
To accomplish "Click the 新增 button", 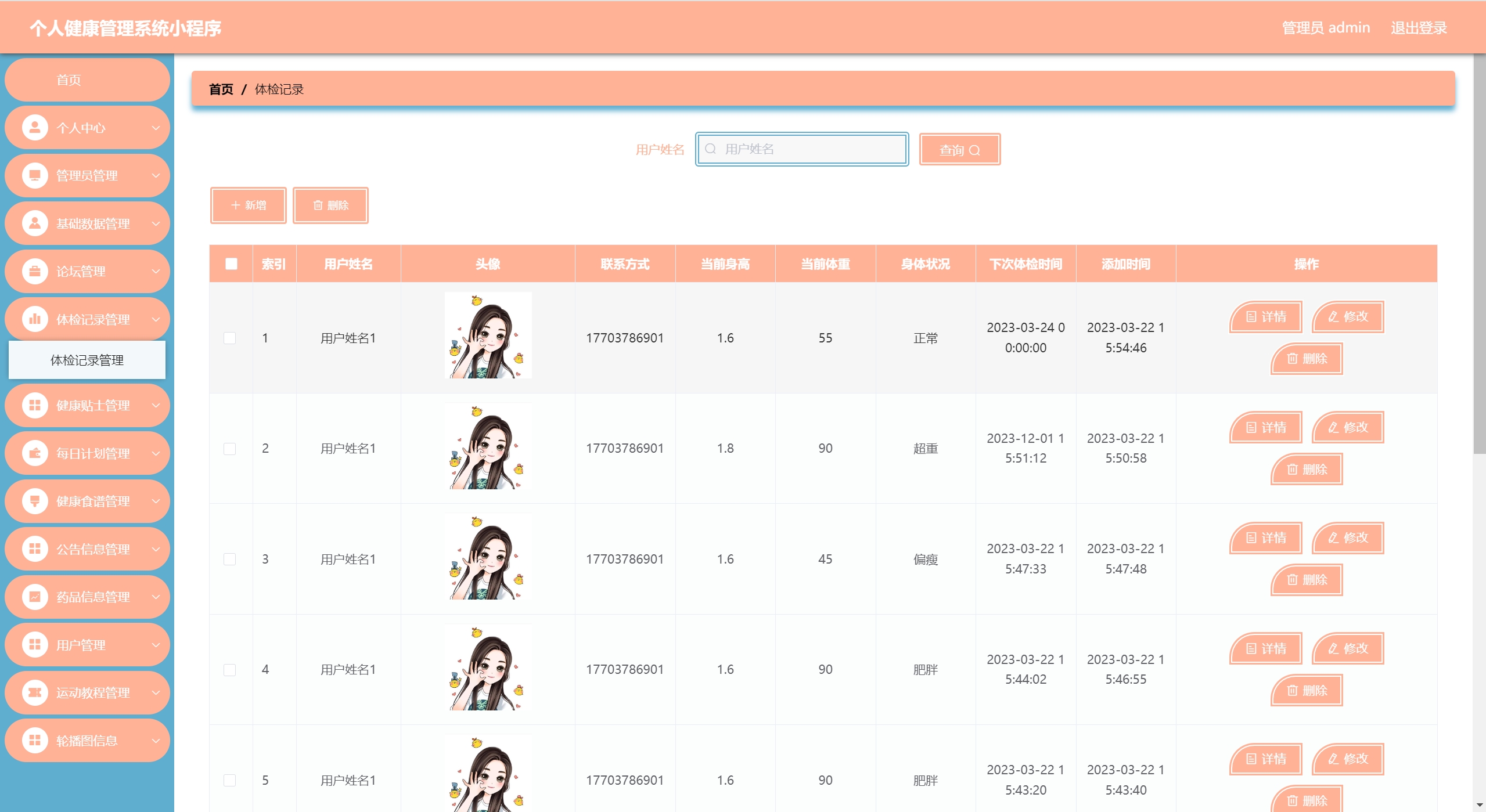I will coord(249,205).
